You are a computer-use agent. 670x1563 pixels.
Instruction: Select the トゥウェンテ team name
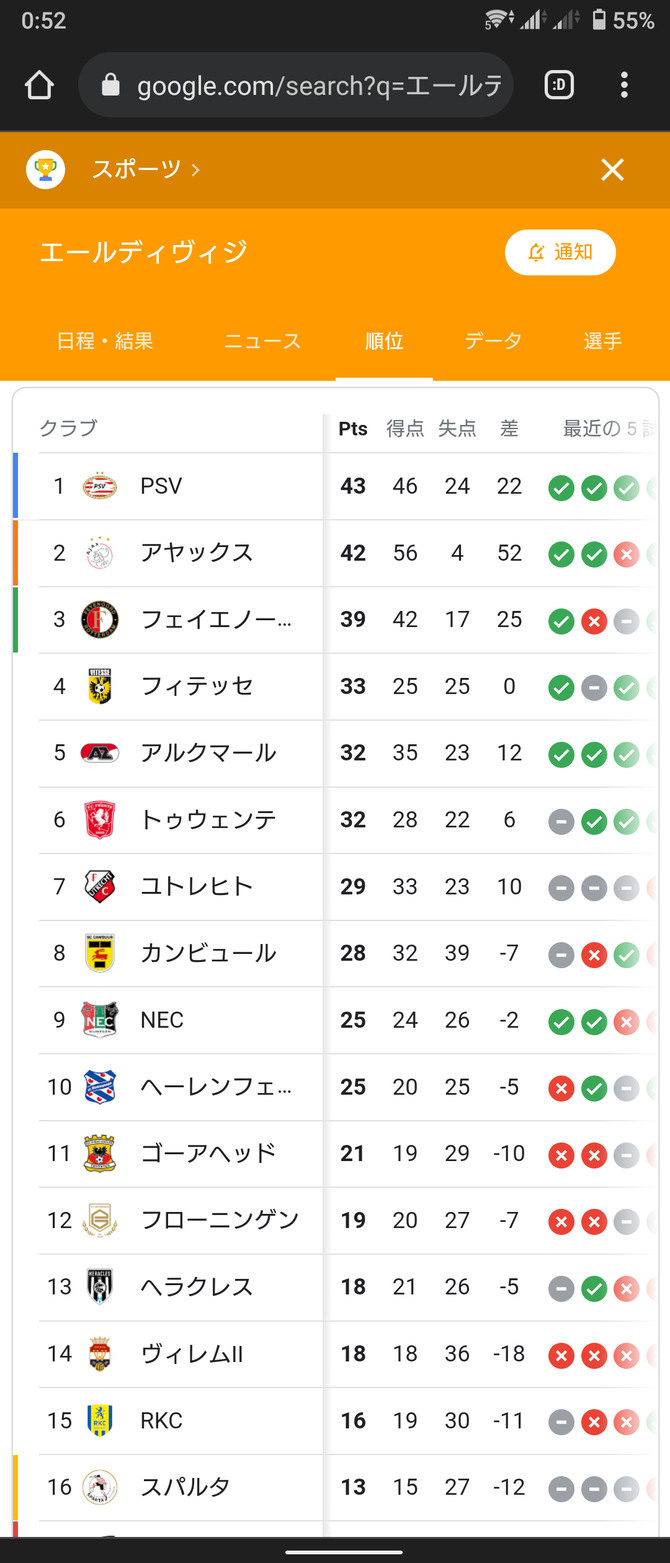tap(208, 820)
